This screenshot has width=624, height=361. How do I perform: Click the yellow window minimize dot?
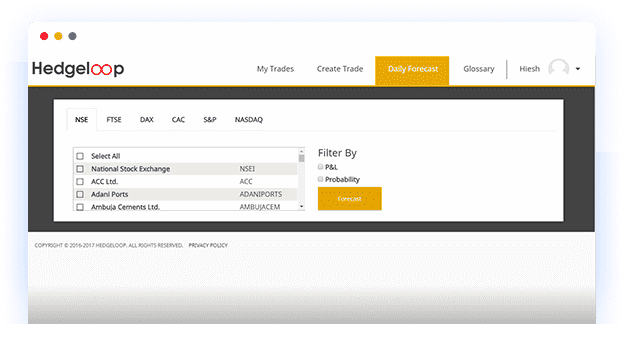[58, 36]
